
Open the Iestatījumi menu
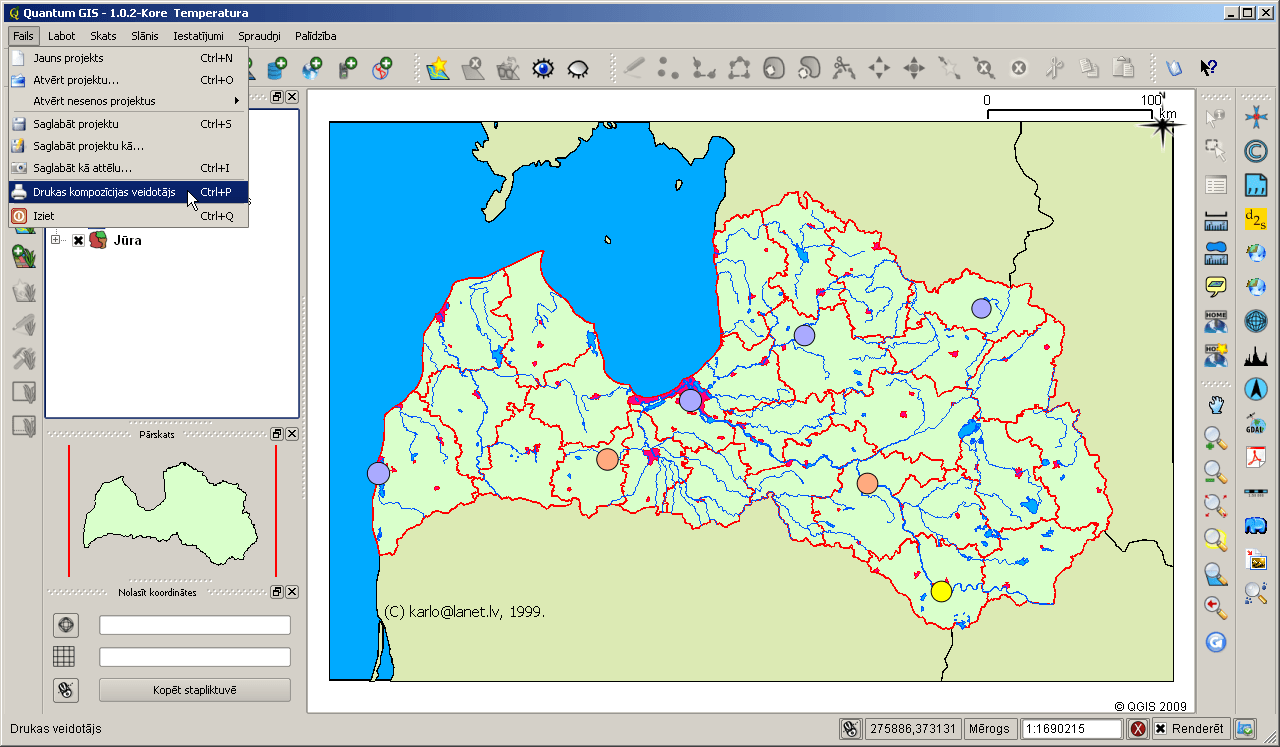point(198,36)
